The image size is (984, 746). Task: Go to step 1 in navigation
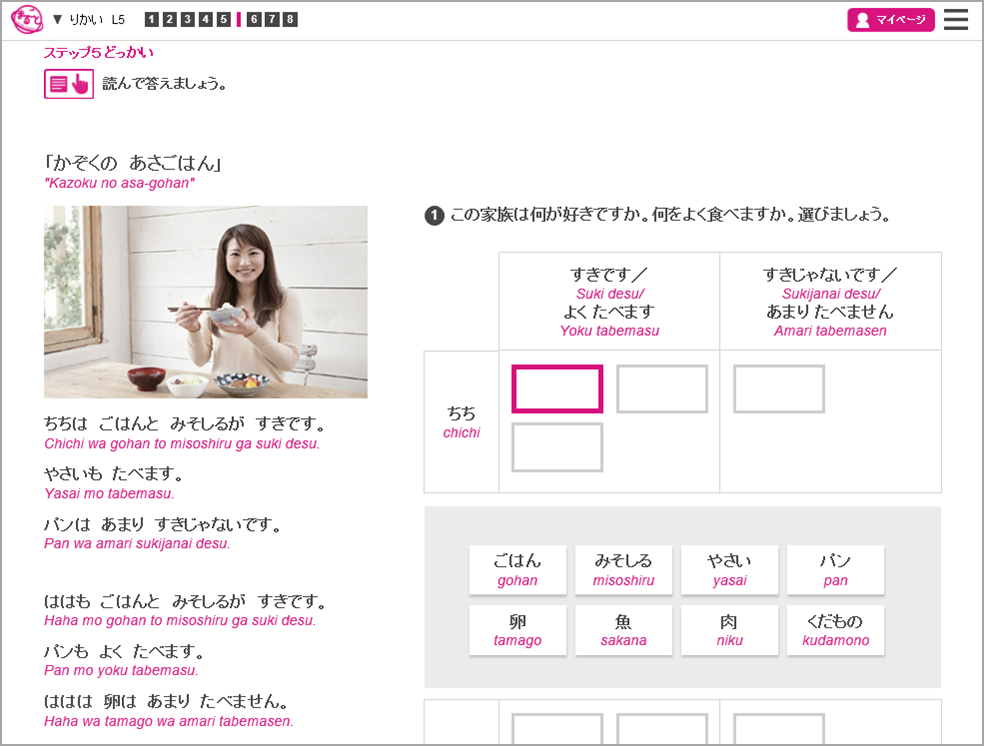point(151,19)
